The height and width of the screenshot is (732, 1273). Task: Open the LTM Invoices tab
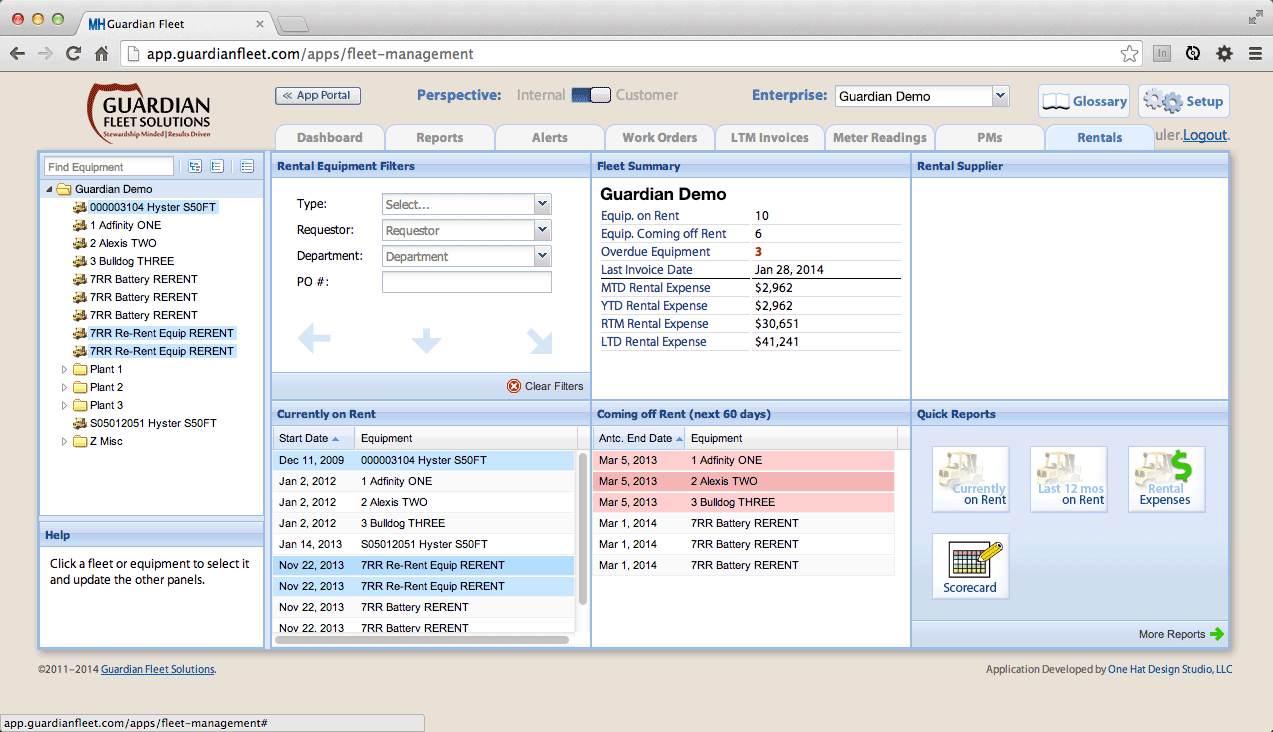pos(770,137)
